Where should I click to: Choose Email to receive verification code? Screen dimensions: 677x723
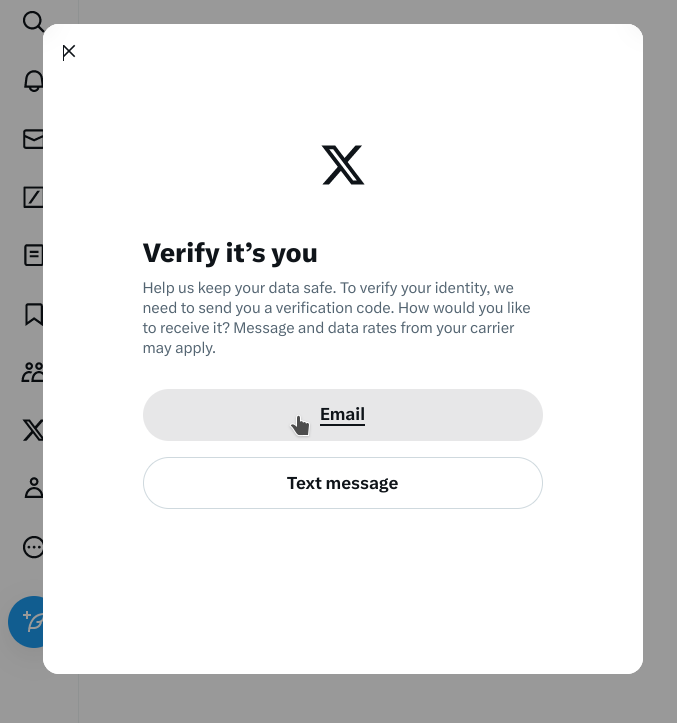click(343, 415)
